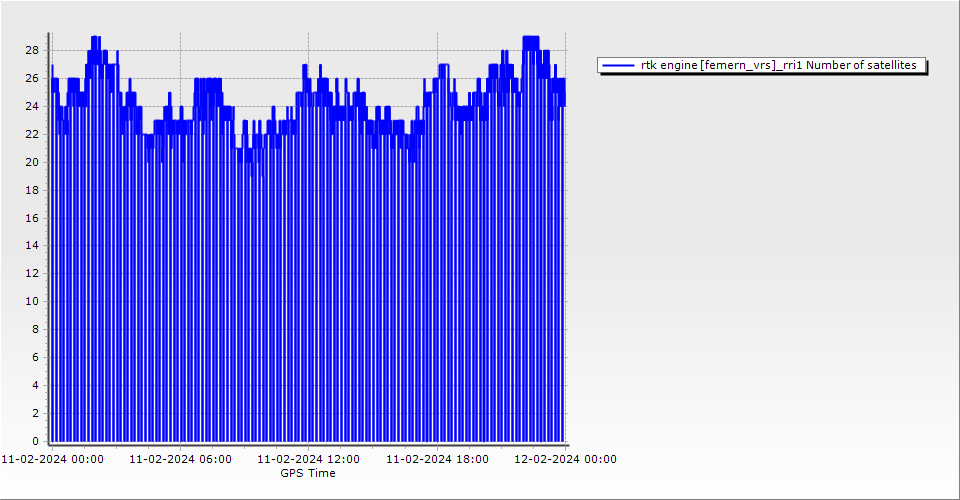Screen dimensions: 960x500
Task: Click the y-axis tick label 16
Action: pos(32,218)
